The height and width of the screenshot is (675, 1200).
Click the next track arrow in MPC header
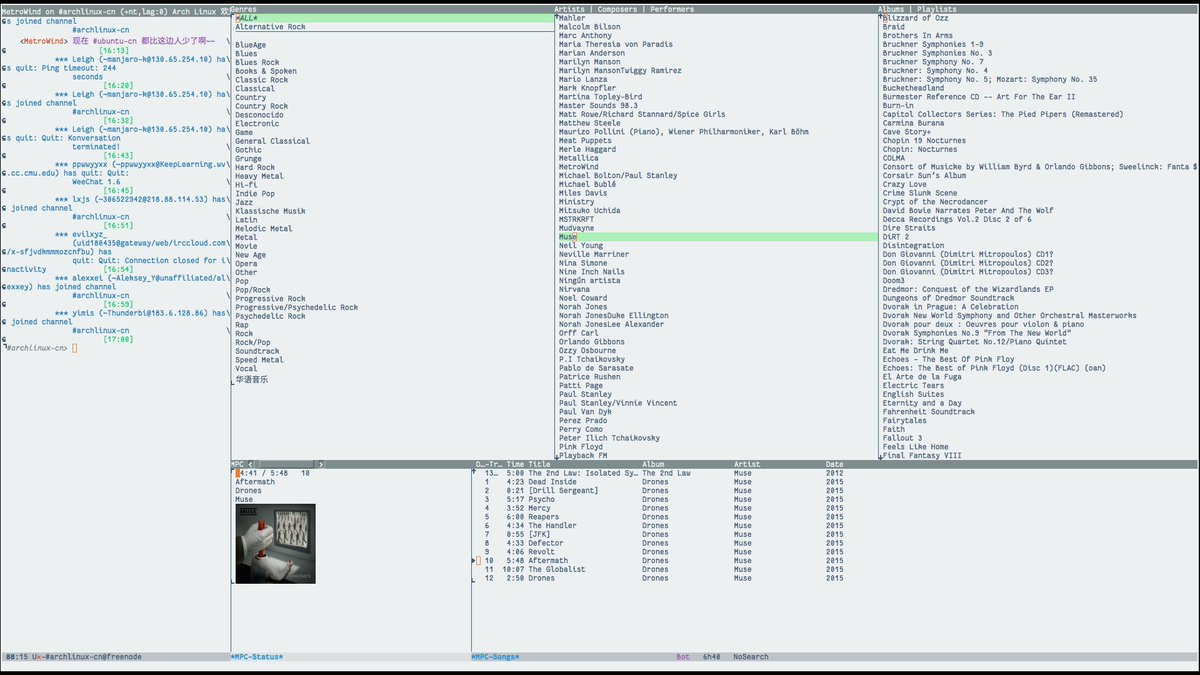point(320,464)
